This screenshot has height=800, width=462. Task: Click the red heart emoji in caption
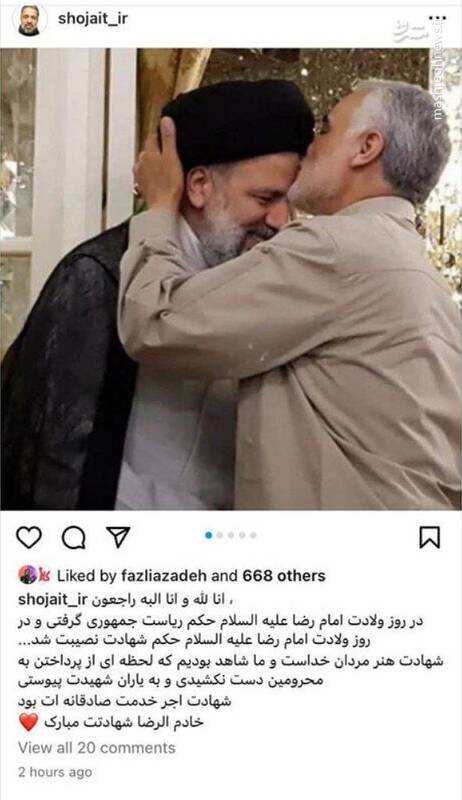point(29,722)
